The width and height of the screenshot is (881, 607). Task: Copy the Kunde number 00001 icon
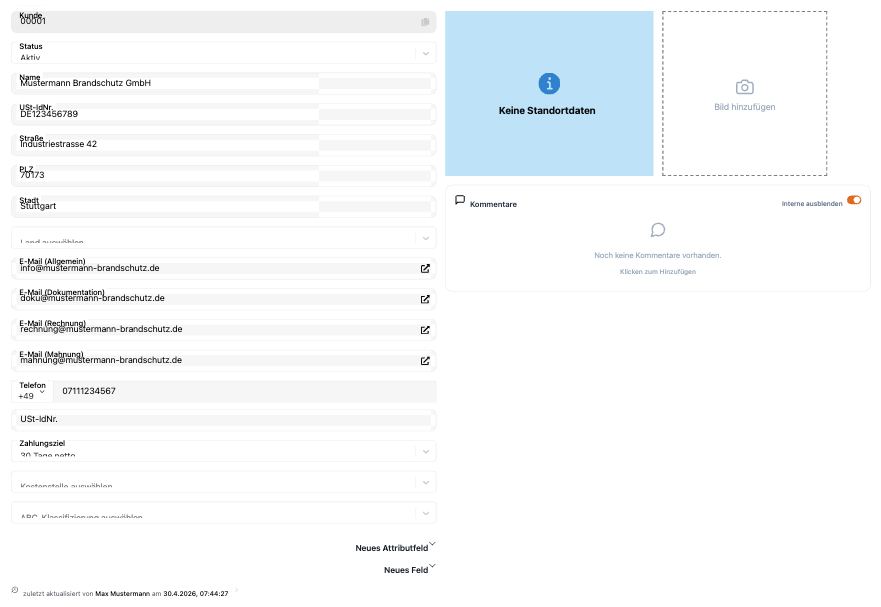[x=425, y=22]
